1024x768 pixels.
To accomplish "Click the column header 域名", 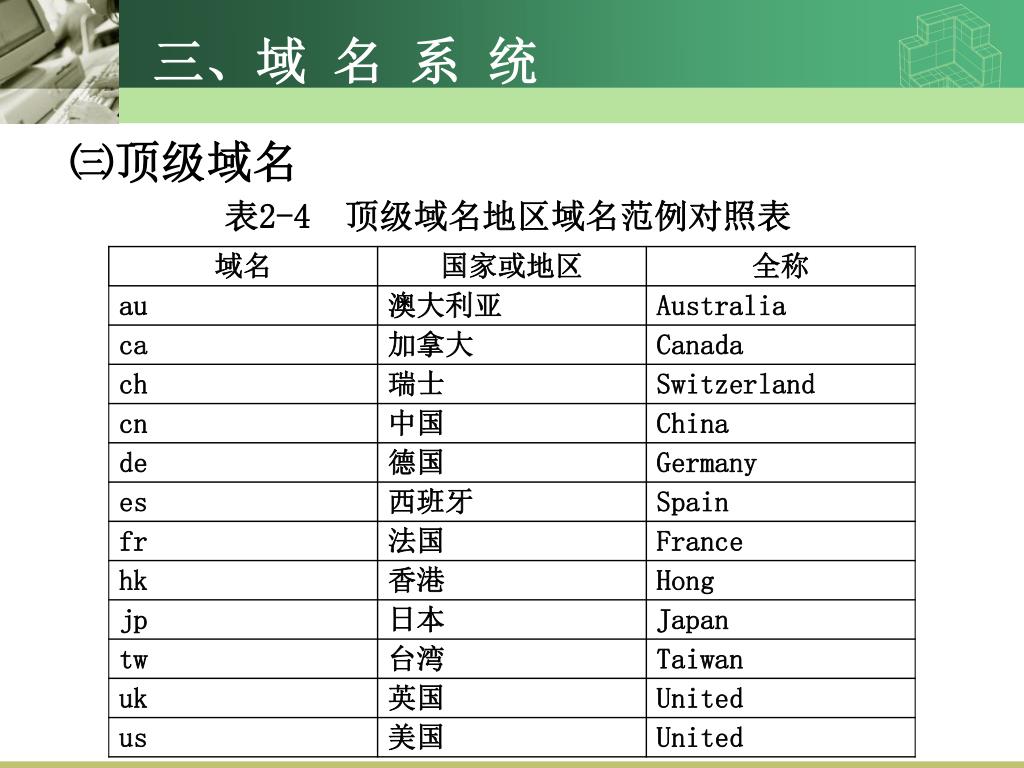I will click(243, 266).
